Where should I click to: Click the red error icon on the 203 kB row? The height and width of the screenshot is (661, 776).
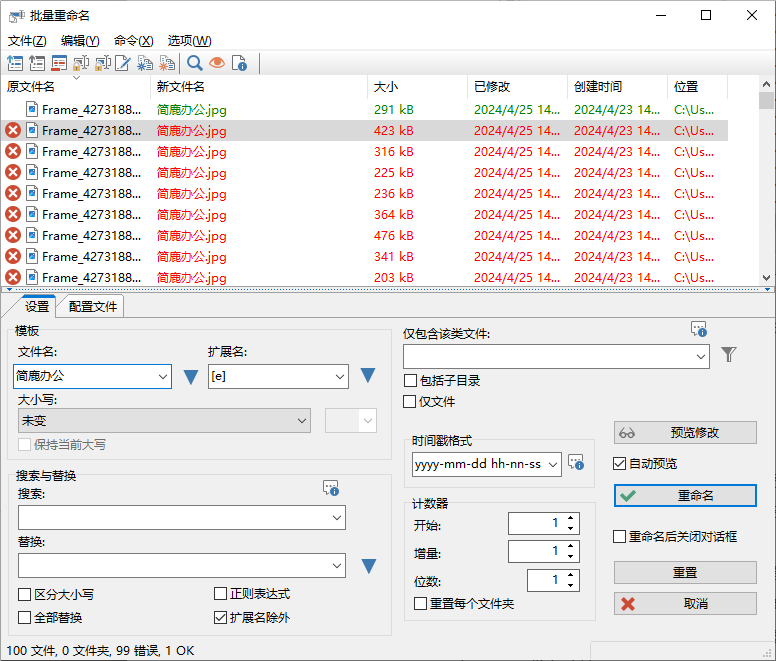(13, 278)
